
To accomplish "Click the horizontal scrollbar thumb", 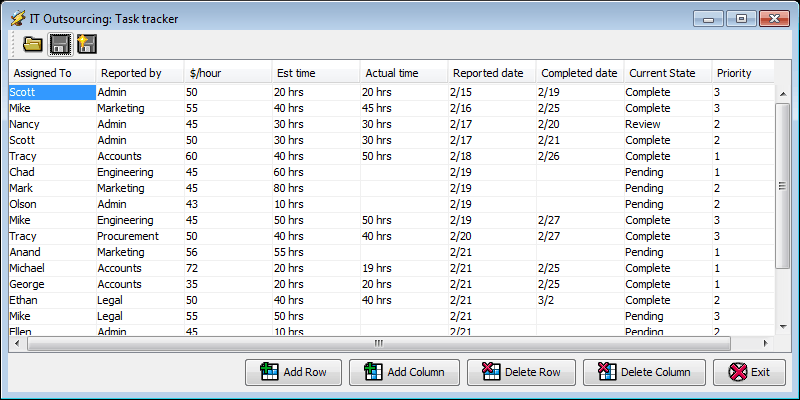I will 379,343.
